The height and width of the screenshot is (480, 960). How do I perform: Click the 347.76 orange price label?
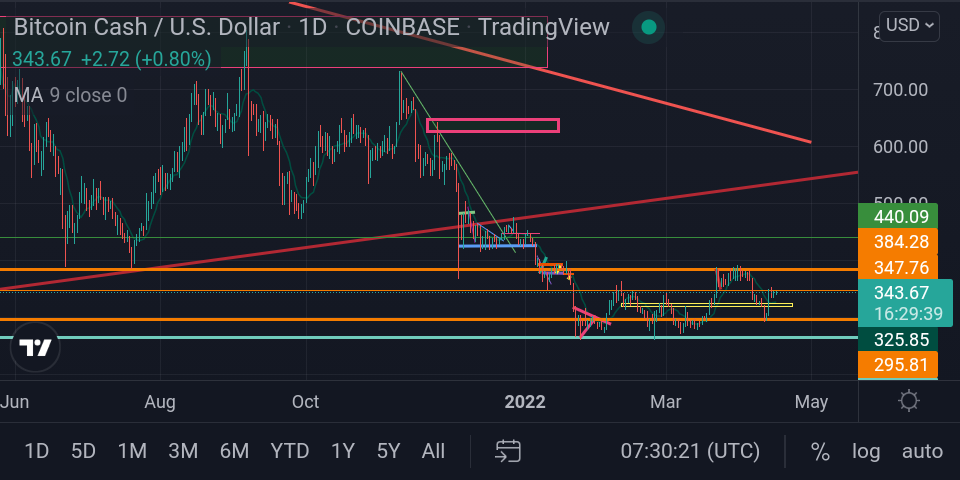898,268
